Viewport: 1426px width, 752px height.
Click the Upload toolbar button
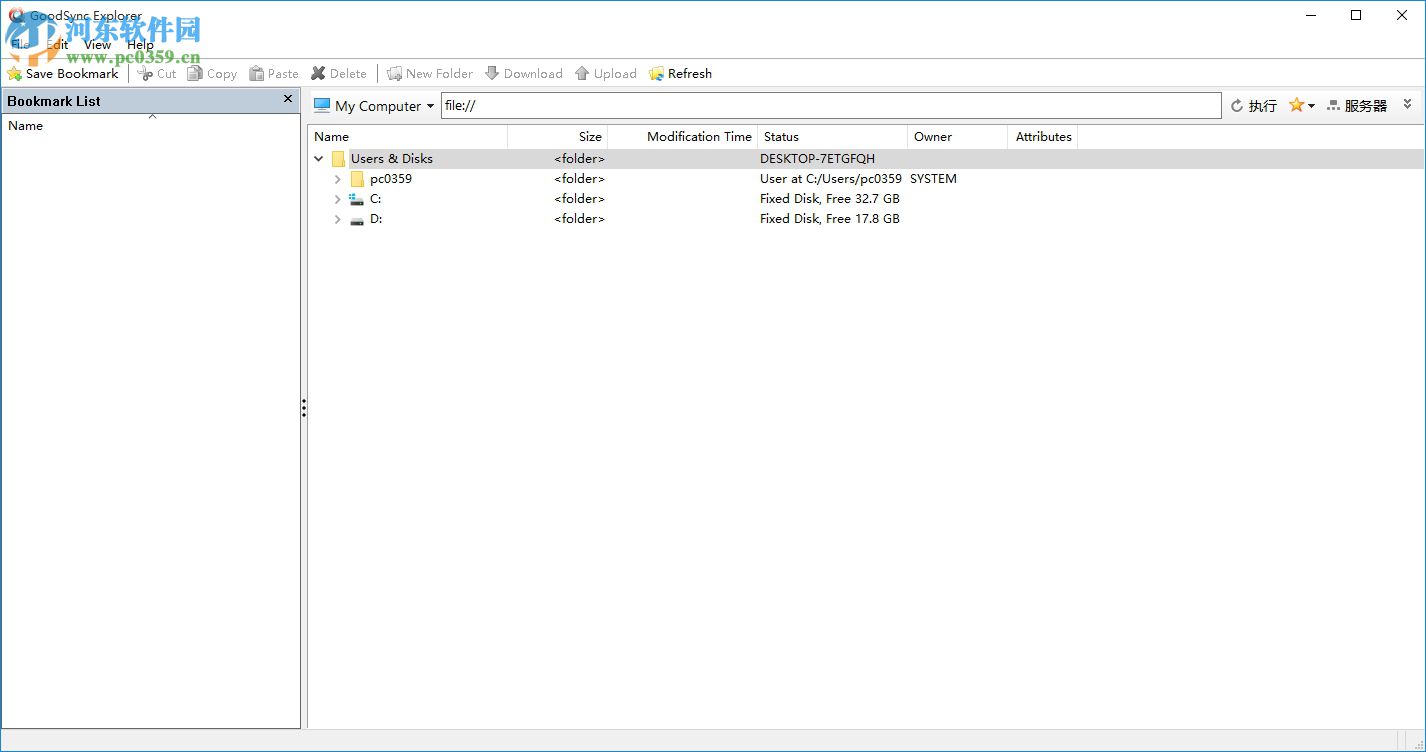(x=605, y=74)
